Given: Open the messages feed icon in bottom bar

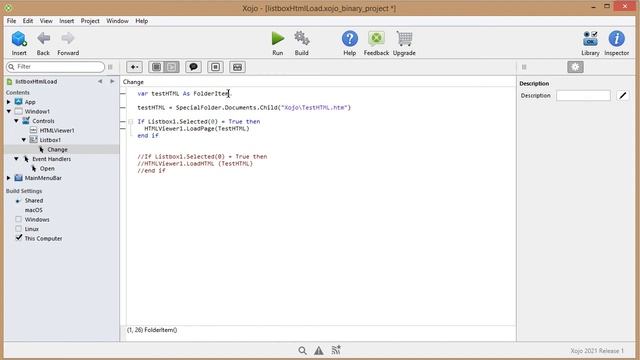Looking at the screenshot, I should [336, 350].
